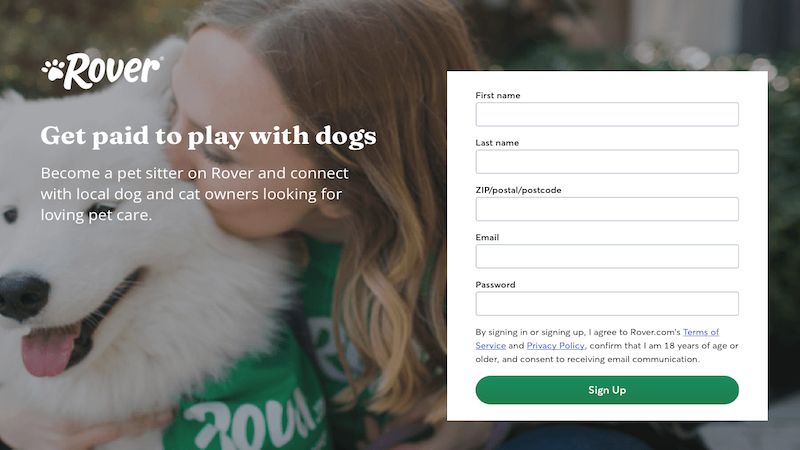Image resolution: width=800 pixels, height=450 pixels.
Task: Submit the form with Sign Up button
Action: [607, 390]
